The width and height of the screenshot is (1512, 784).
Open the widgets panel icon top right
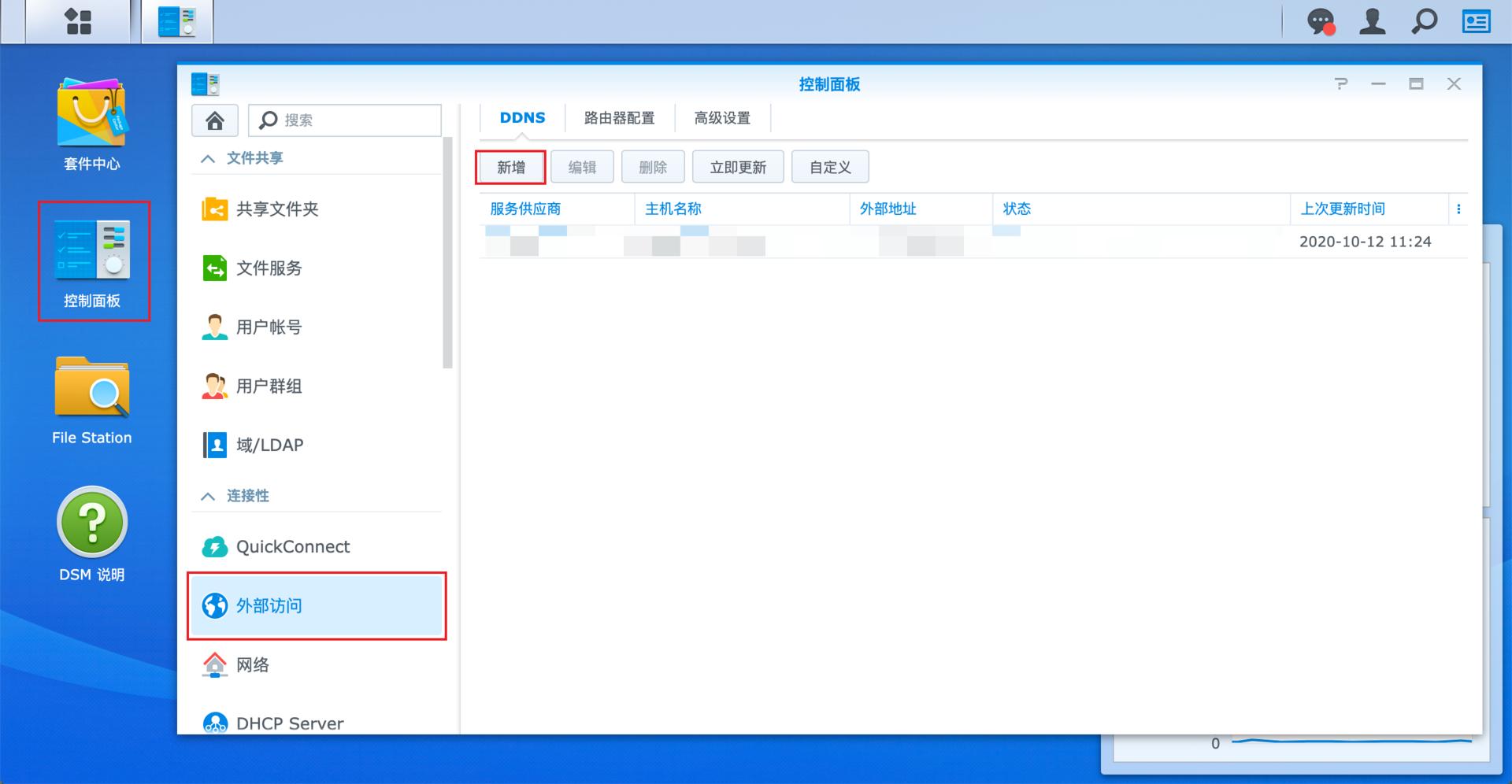[x=1476, y=21]
